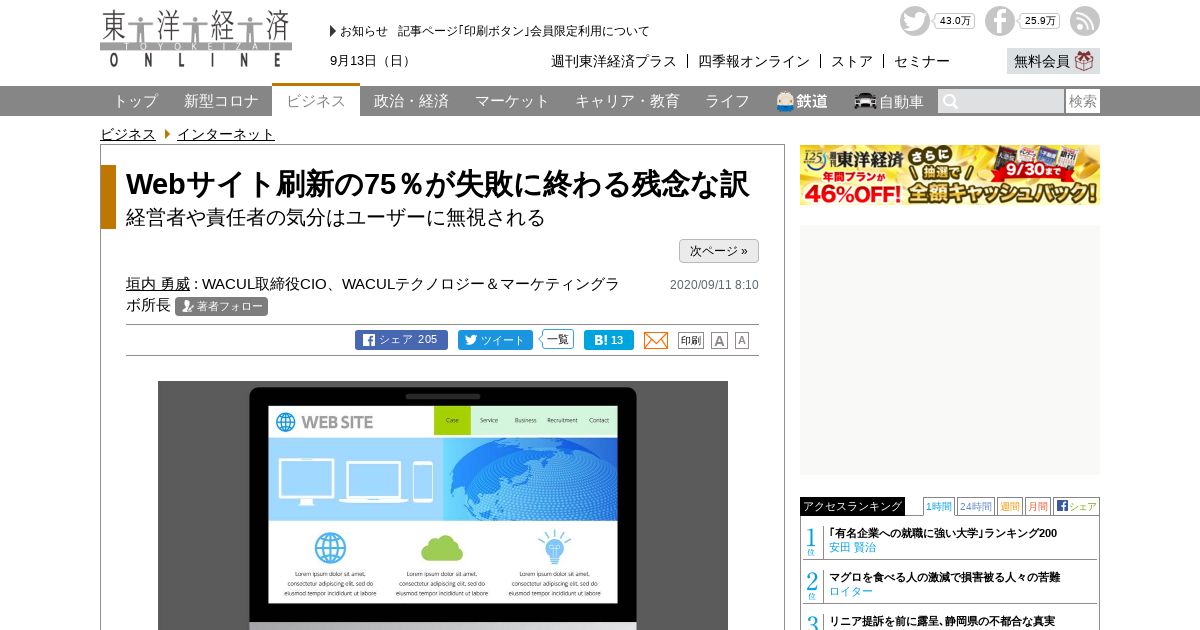Click the gift icon beside 無料会員
This screenshot has height=630, width=1200.
point(1084,61)
